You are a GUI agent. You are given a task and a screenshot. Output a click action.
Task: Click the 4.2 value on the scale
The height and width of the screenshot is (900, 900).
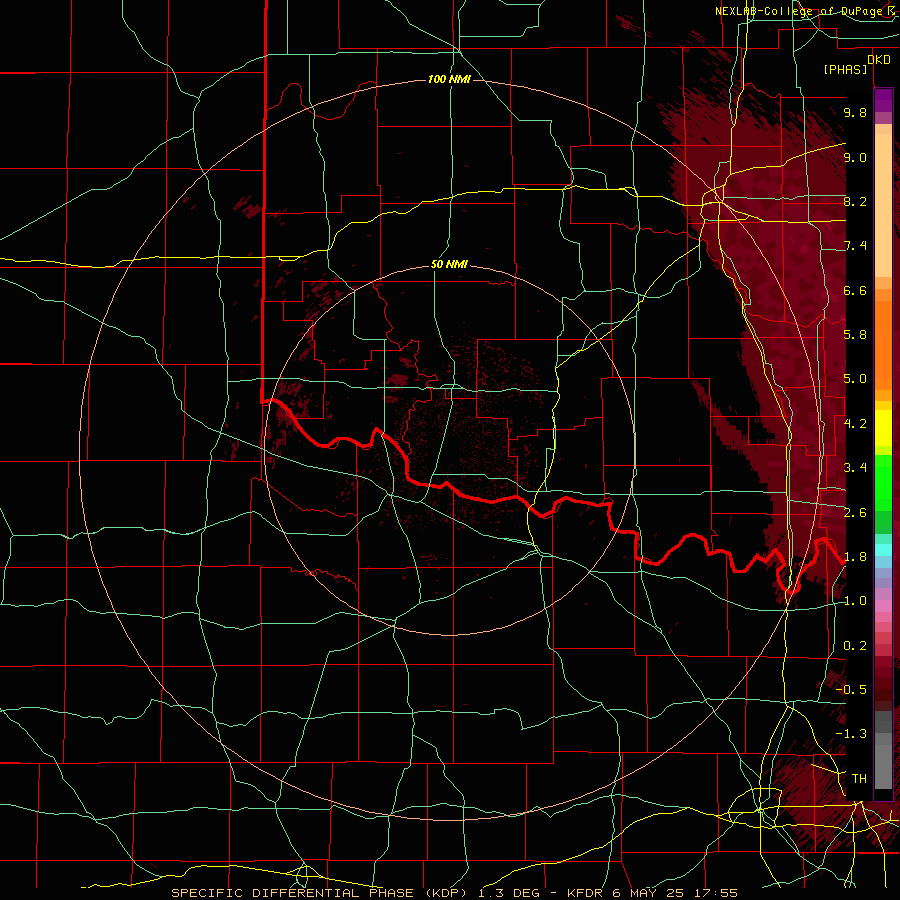click(x=855, y=424)
